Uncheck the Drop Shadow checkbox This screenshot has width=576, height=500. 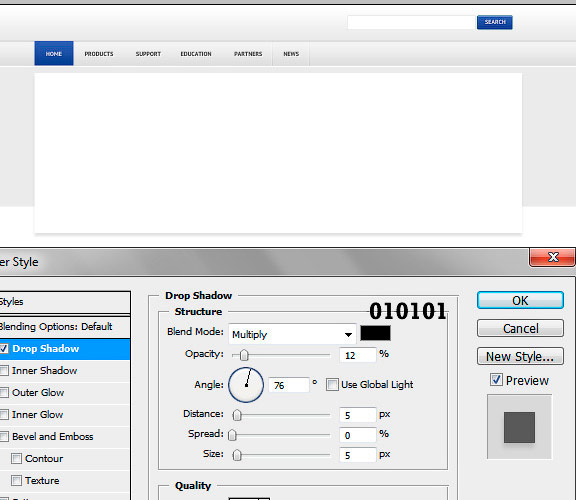(4, 349)
